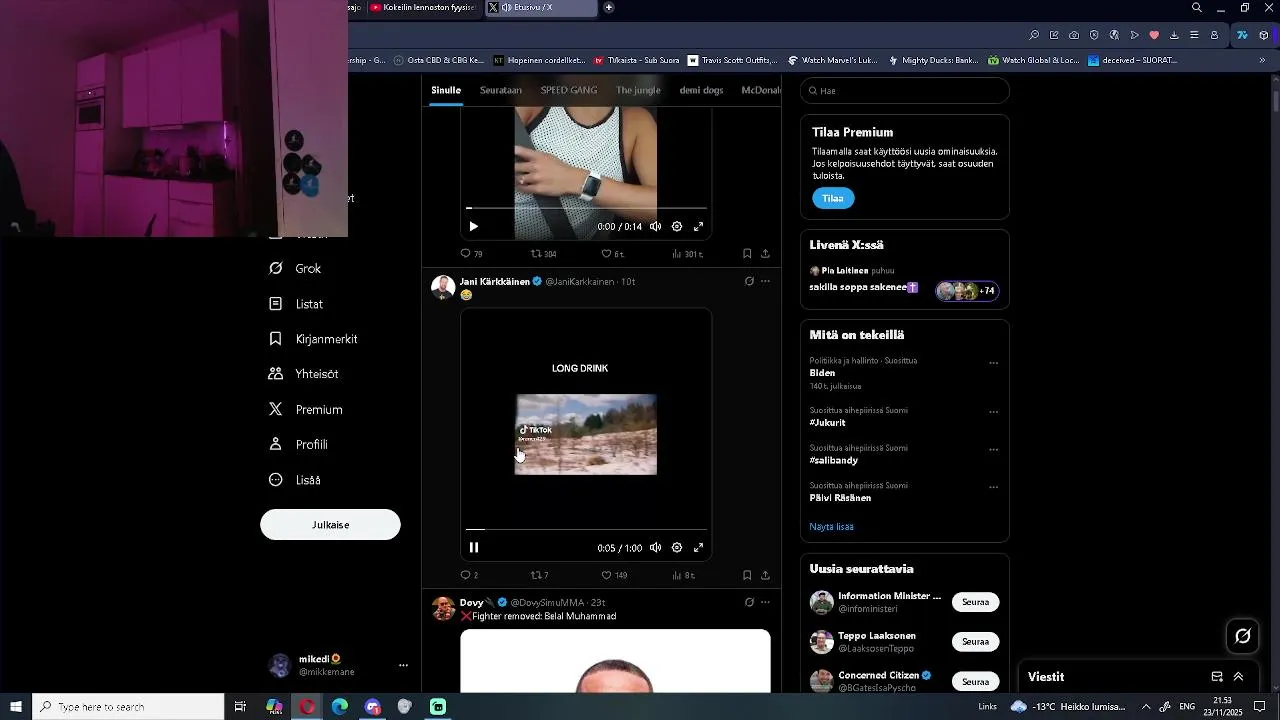
Task: Expand the Viestit messages drawer
Action: point(1238,677)
